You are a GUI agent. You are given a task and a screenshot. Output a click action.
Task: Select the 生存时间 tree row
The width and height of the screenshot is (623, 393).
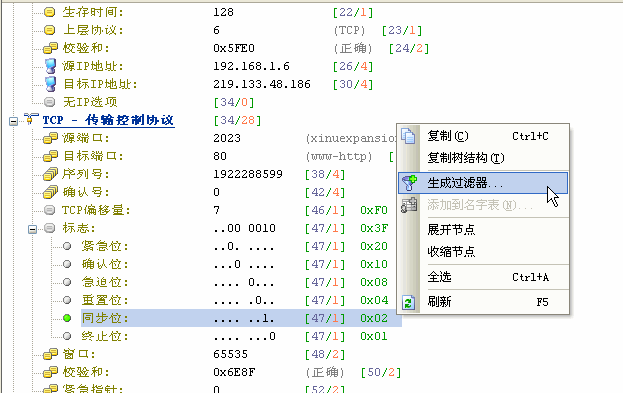coord(93,12)
